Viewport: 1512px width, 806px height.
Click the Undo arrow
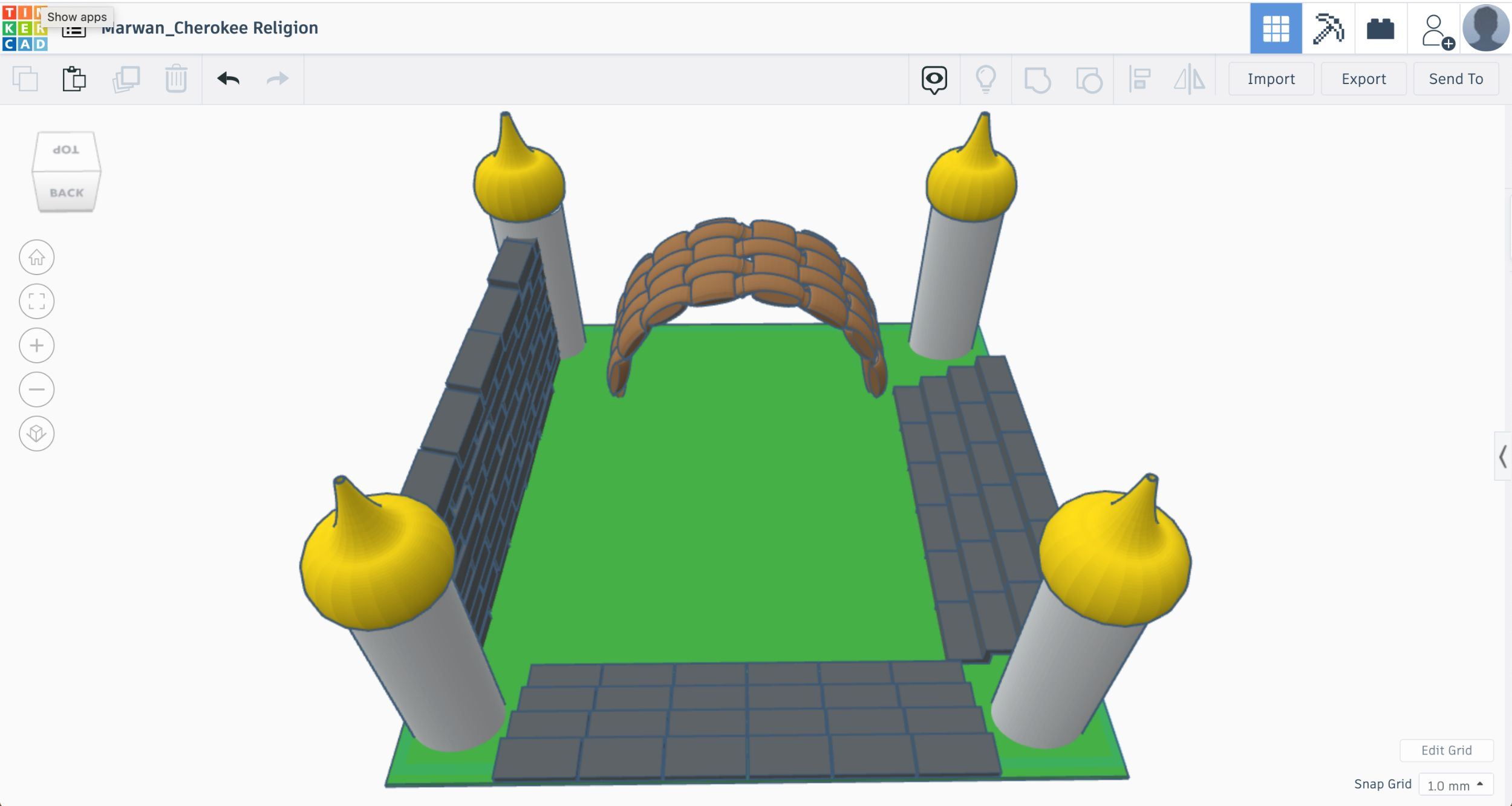pyautogui.click(x=228, y=79)
